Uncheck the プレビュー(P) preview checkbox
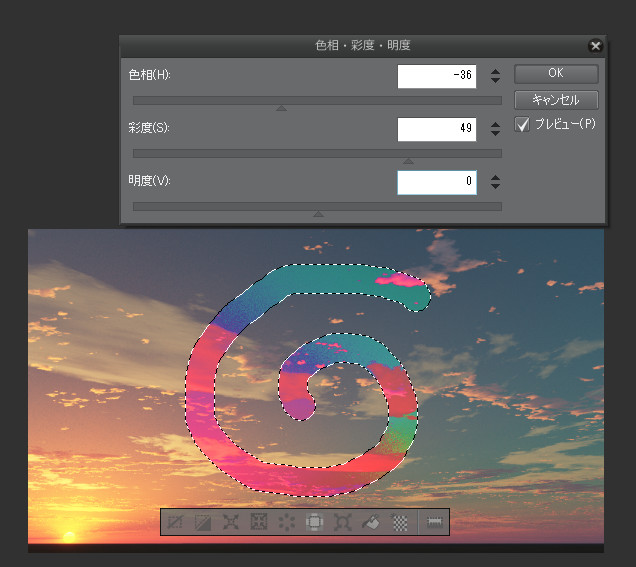 coord(522,124)
